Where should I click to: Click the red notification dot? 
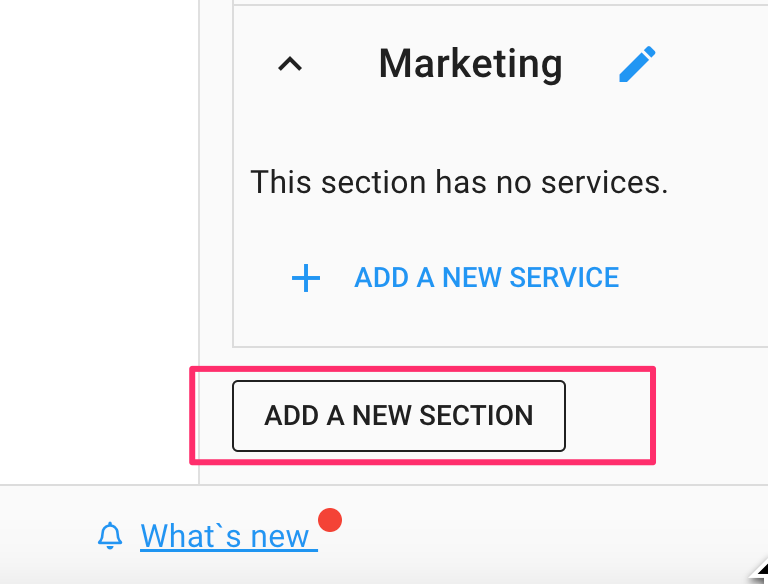coord(330,520)
